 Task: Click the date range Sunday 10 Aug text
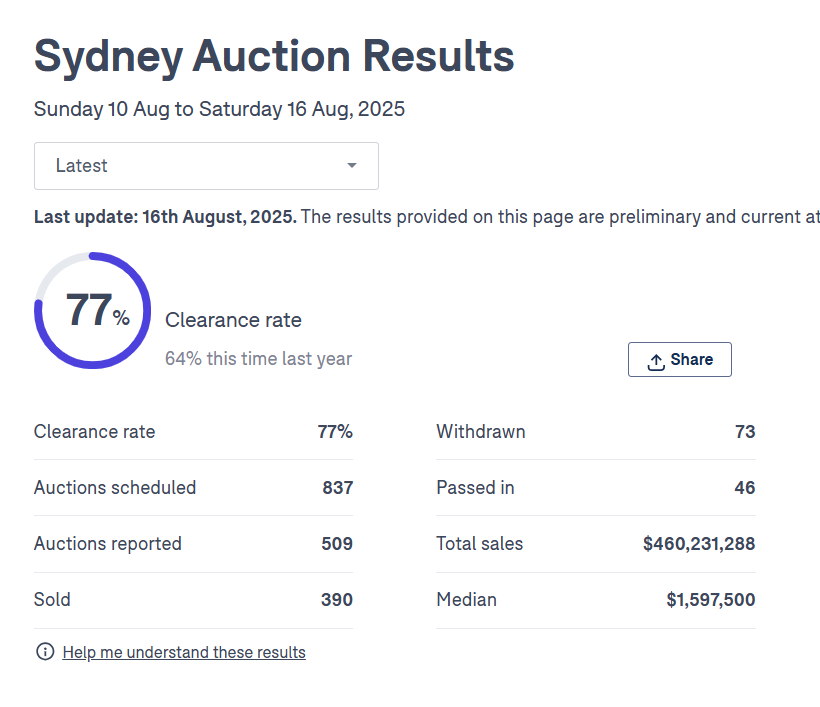tap(219, 109)
